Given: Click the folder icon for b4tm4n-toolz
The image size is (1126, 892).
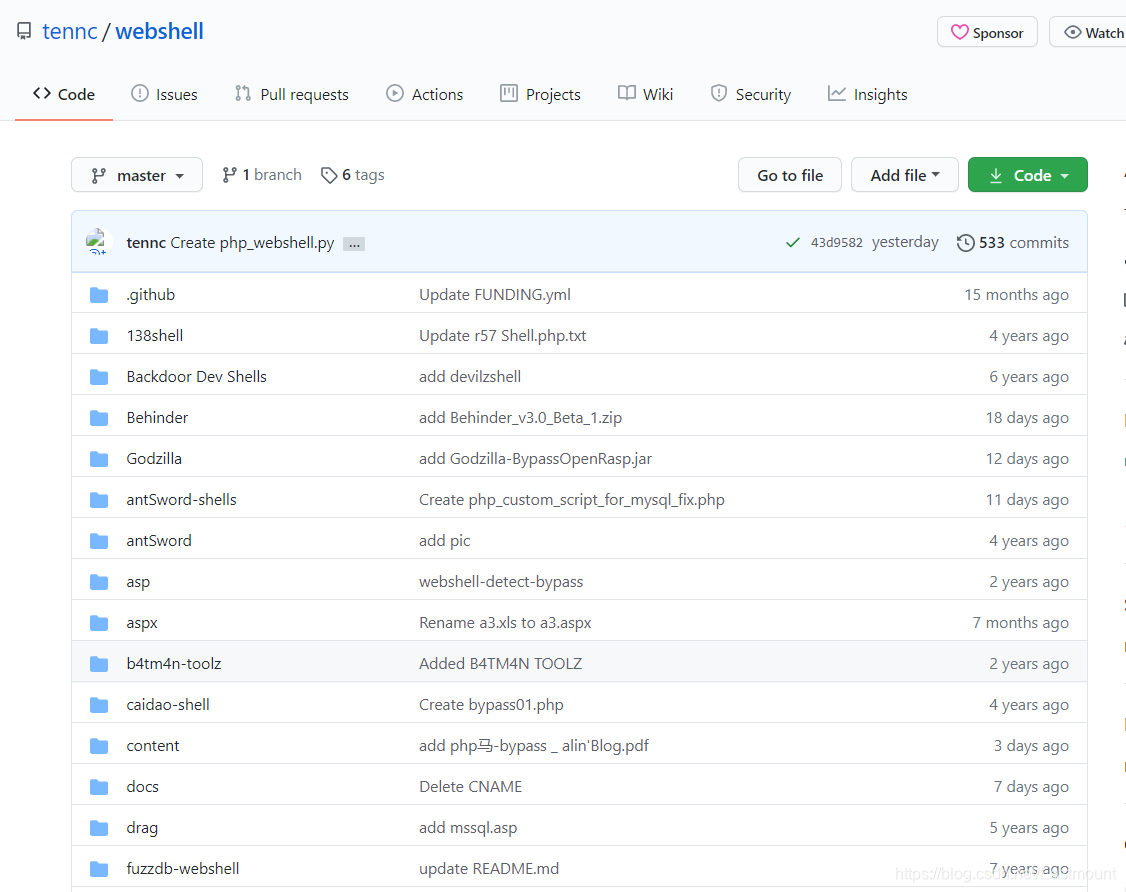Looking at the screenshot, I should 99,664.
